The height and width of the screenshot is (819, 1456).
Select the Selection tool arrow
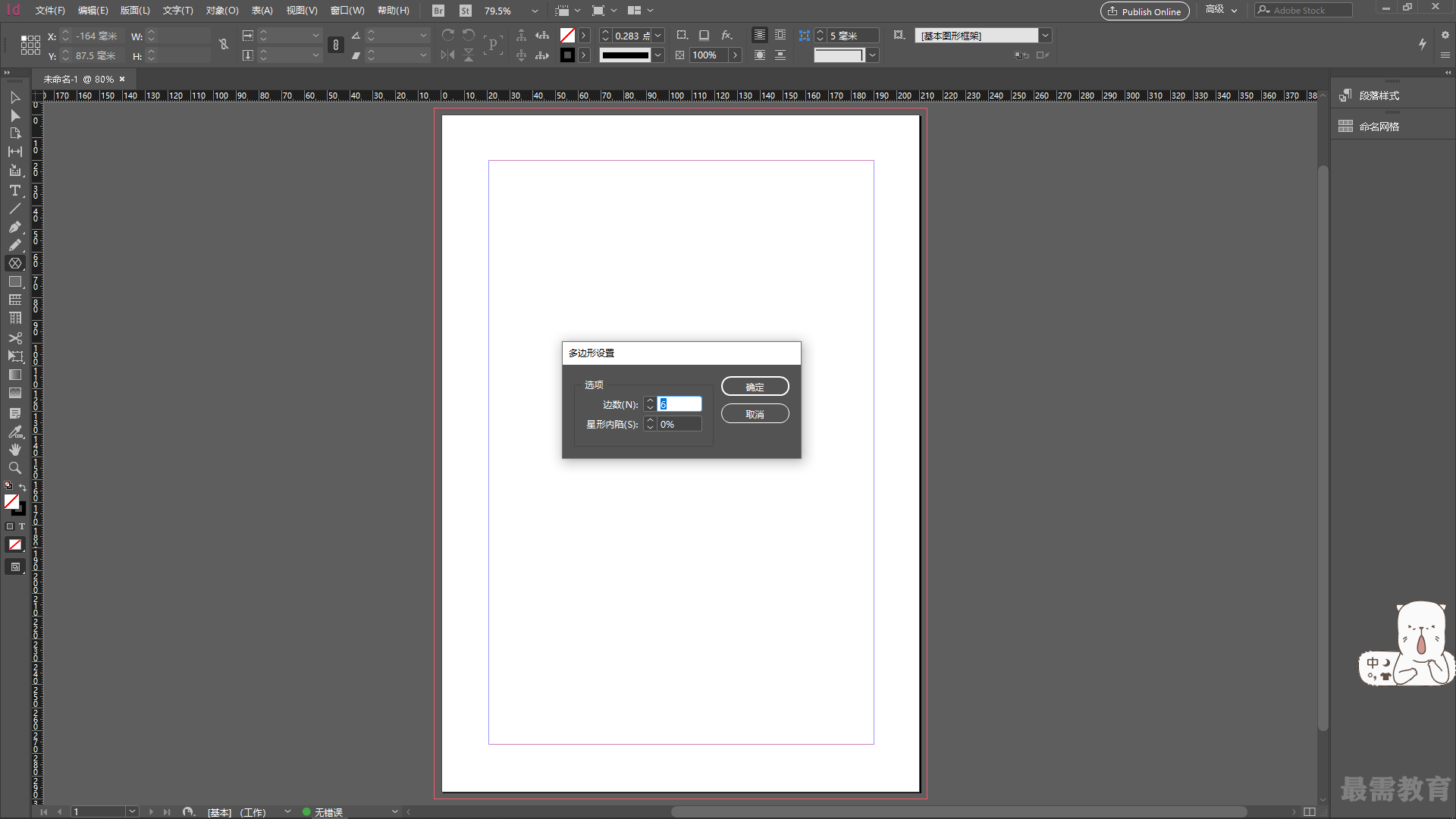[14, 97]
